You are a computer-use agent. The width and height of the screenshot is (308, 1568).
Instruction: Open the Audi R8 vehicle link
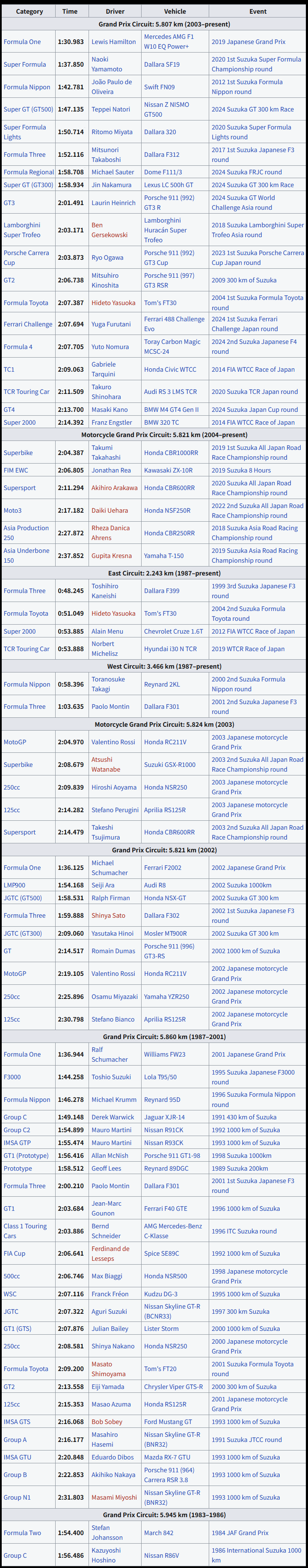tap(154, 886)
